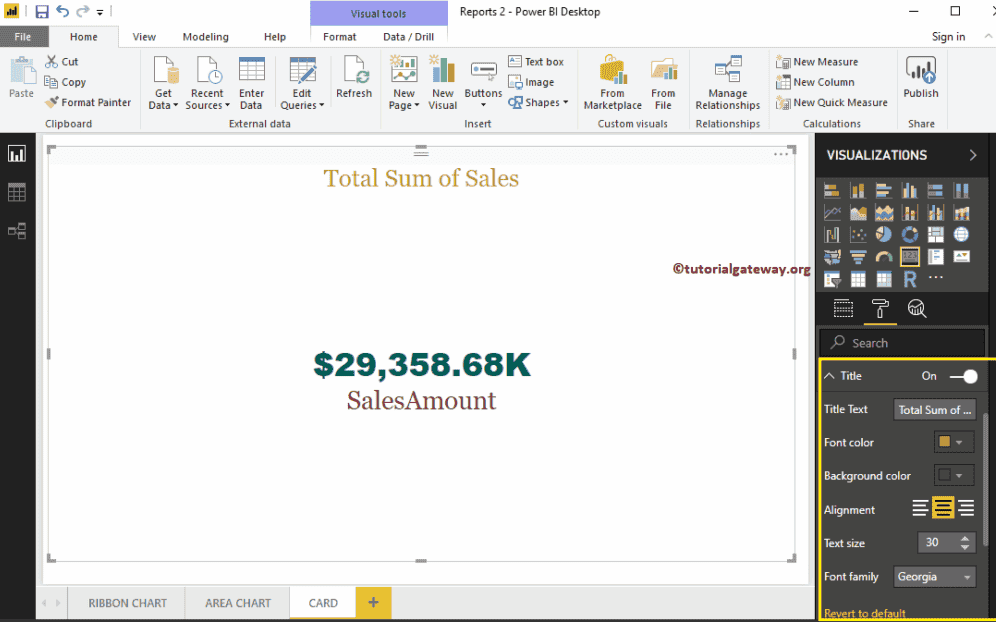Select right alignment for the title
Image resolution: width=996 pixels, height=622 pixels.
pyautogui.click(x=966, y=508)
